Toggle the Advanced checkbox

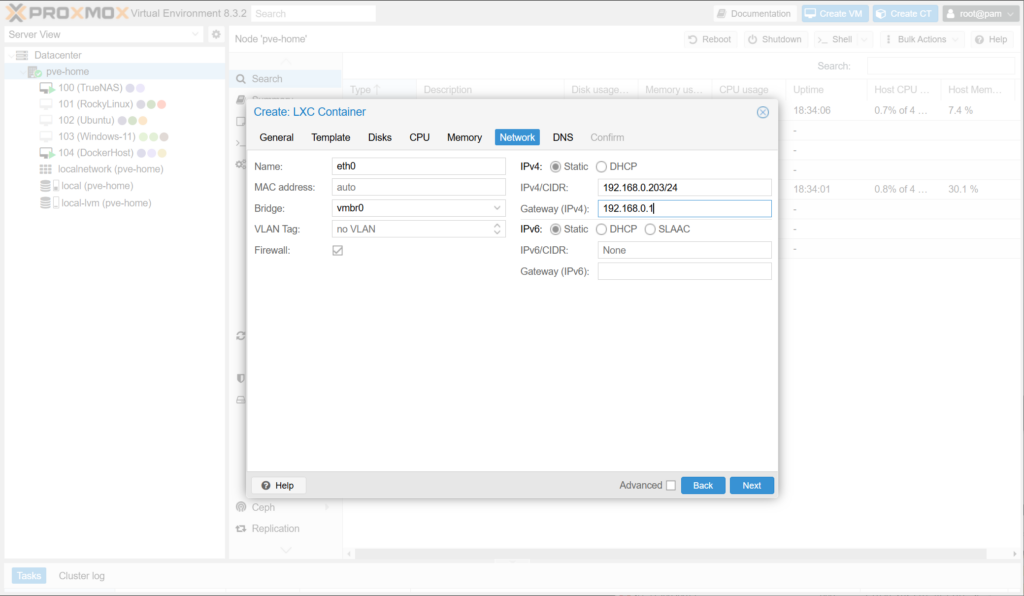(x=670, y=485)
